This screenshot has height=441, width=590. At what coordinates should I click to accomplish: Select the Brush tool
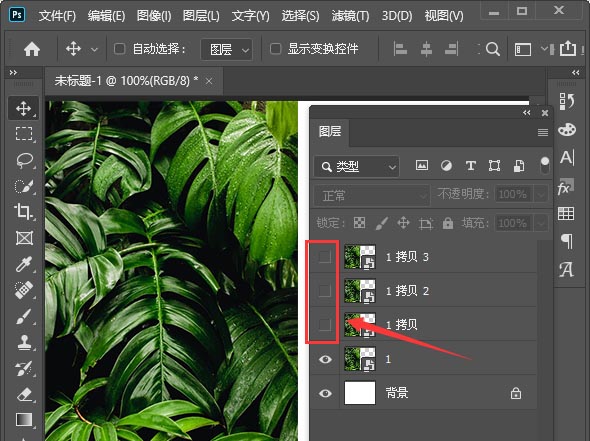tap(24, 316)
